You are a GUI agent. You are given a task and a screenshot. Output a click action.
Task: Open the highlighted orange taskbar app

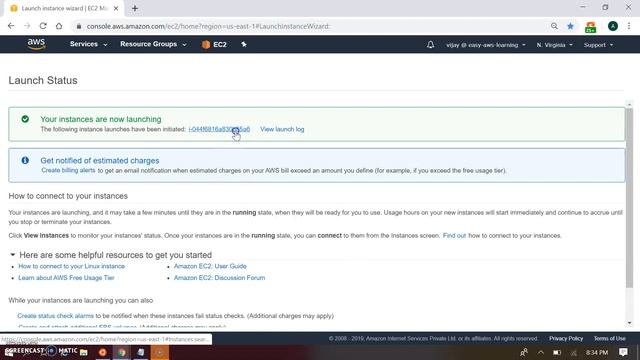coord(160,352)
